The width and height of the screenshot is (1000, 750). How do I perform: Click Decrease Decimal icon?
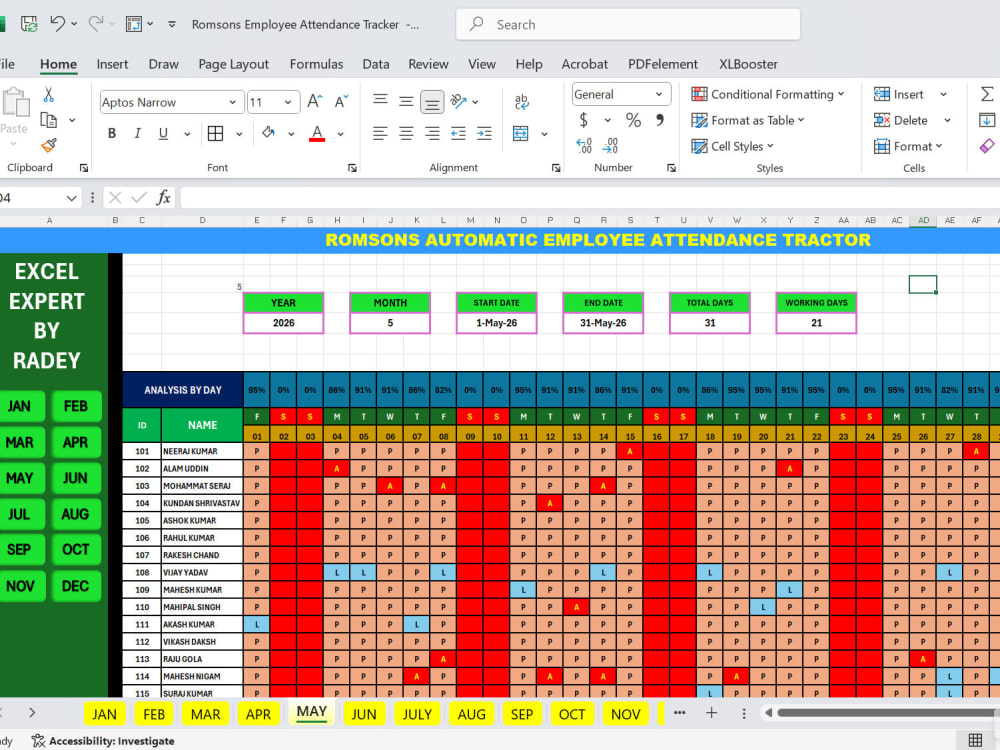pyautogui.click(x=610, y=146)
